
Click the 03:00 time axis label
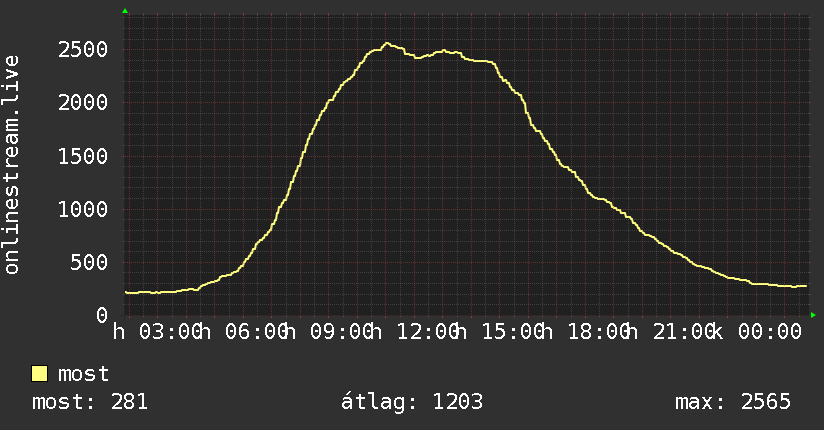170,332
